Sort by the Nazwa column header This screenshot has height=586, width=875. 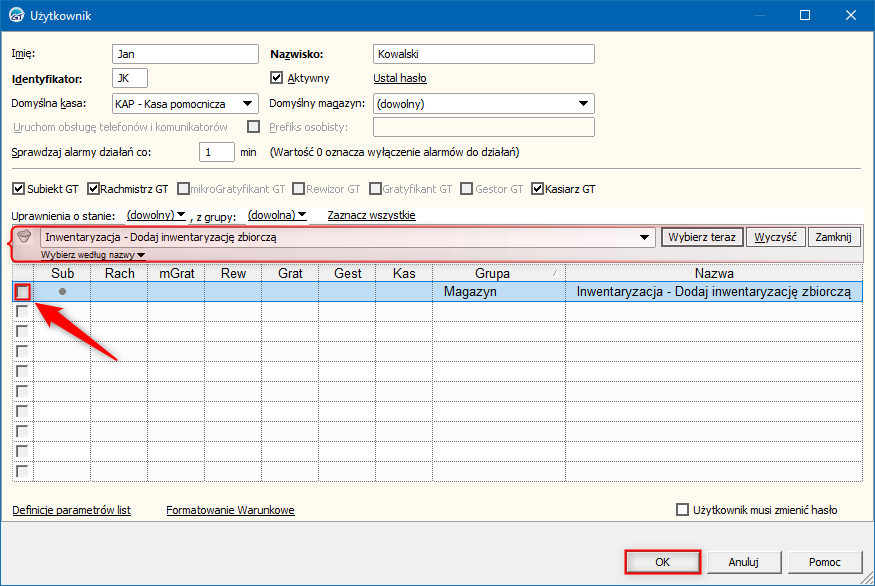click(x=714, y=273)
